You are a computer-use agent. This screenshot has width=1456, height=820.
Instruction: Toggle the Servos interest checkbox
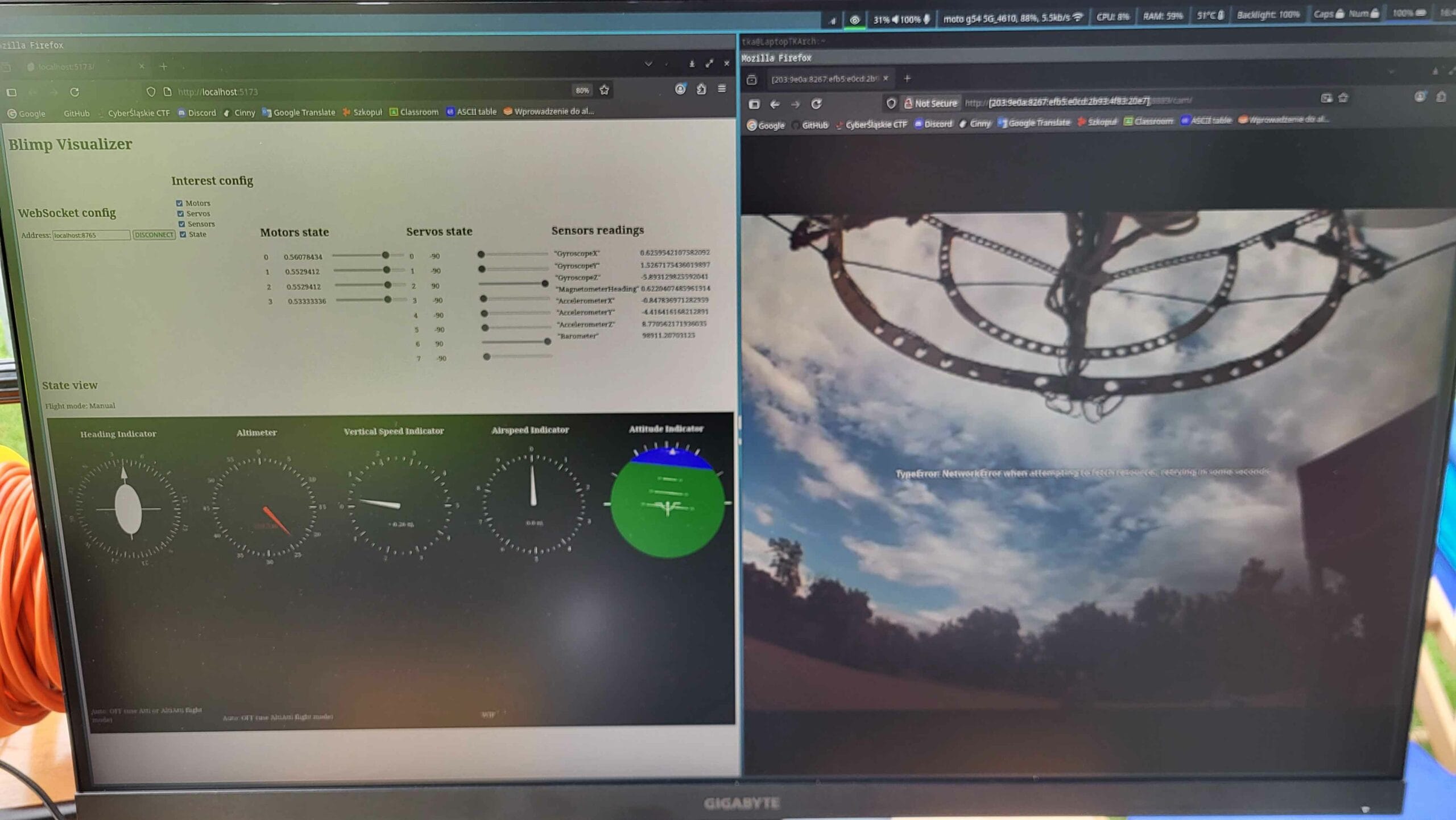tap(180, 214)
